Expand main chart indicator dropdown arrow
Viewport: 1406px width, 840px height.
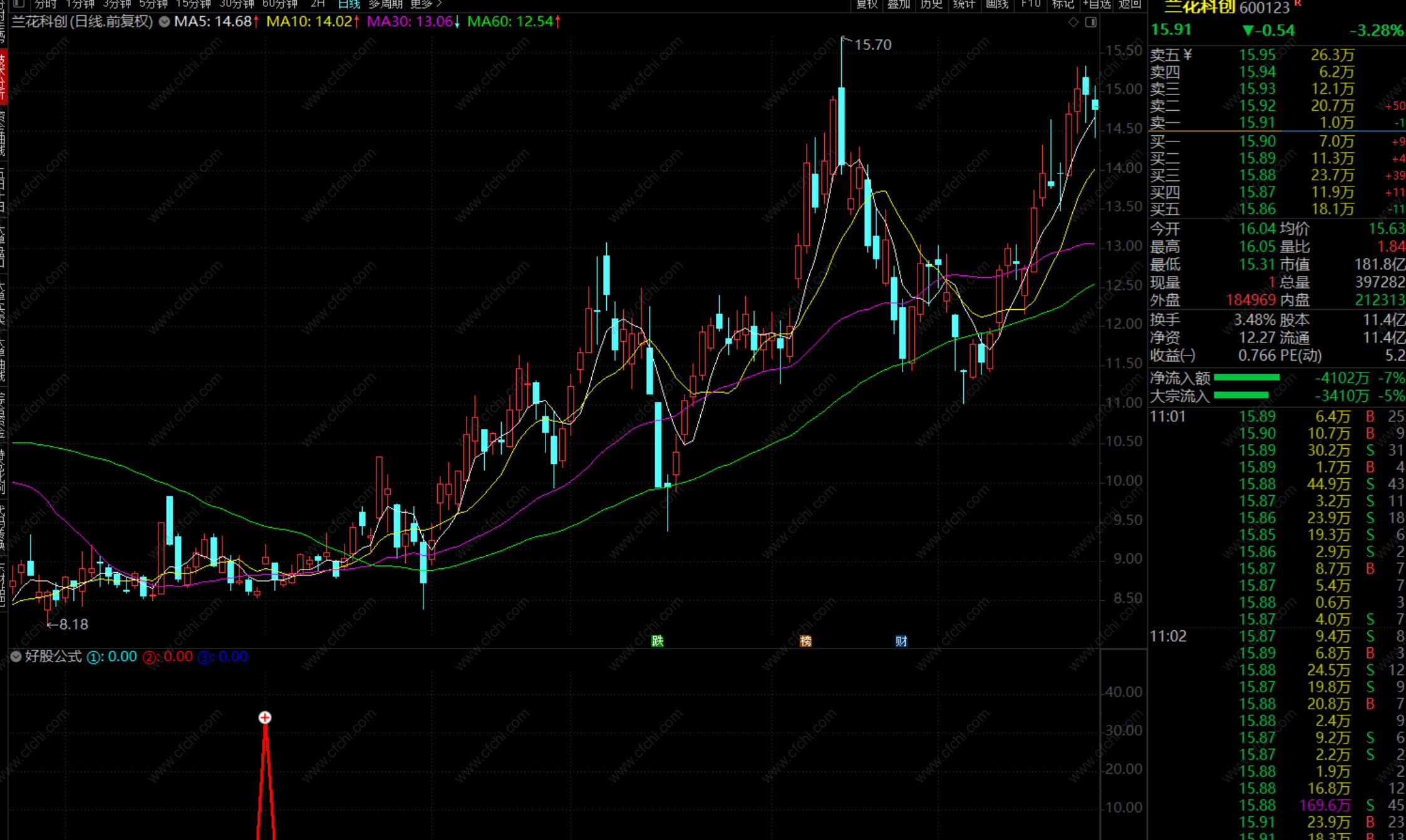164,22
